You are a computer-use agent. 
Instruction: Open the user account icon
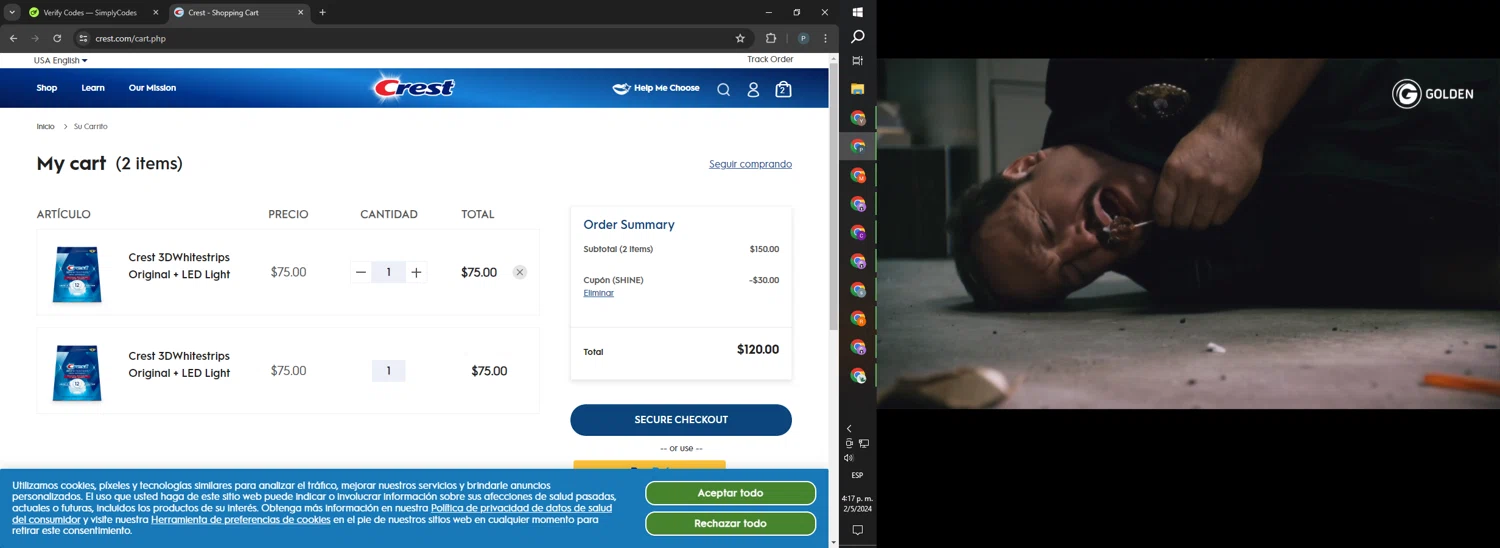pyautogui.click(x=753, y=89)
